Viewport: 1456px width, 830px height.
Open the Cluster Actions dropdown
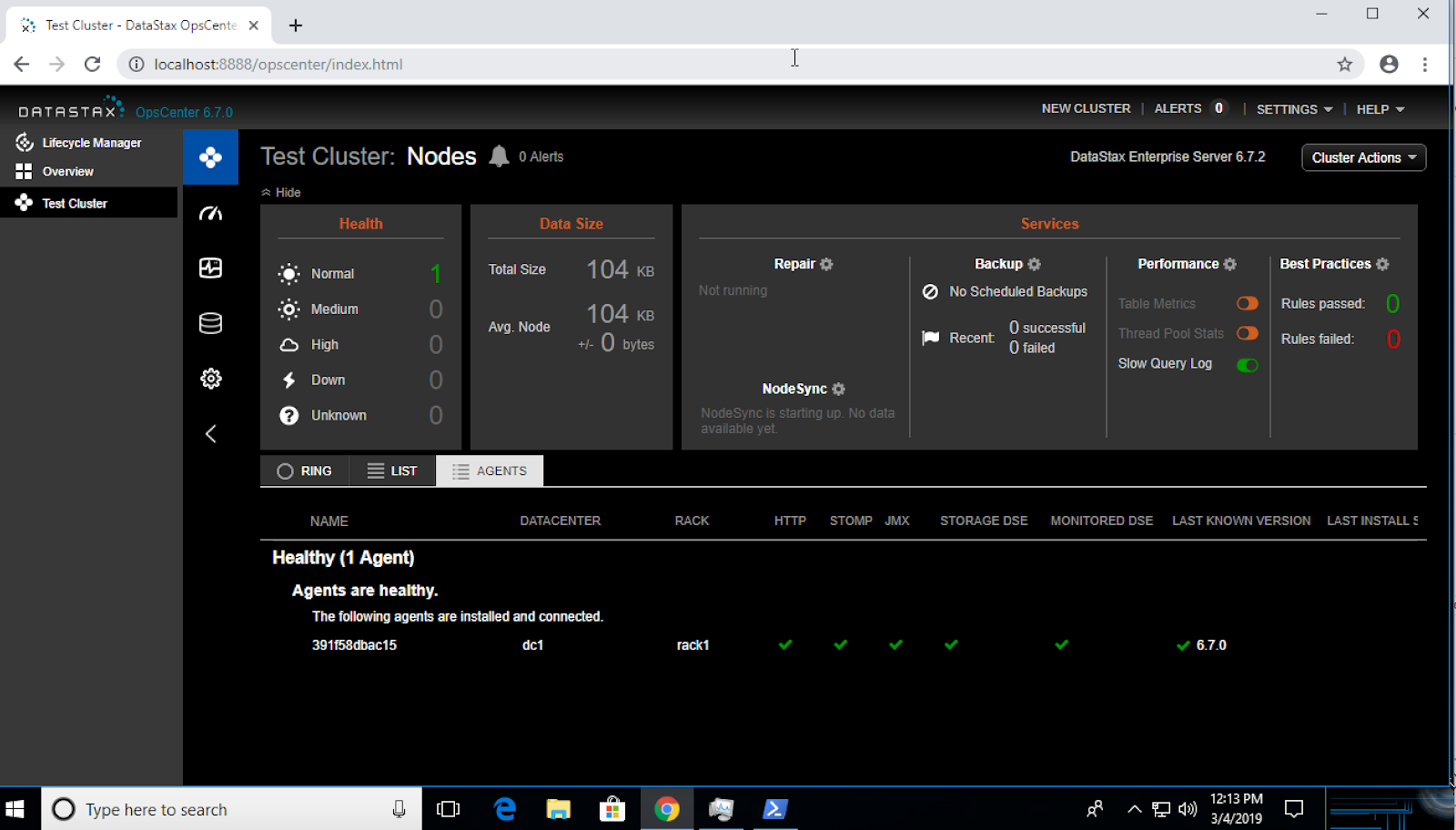point(1363,157)
